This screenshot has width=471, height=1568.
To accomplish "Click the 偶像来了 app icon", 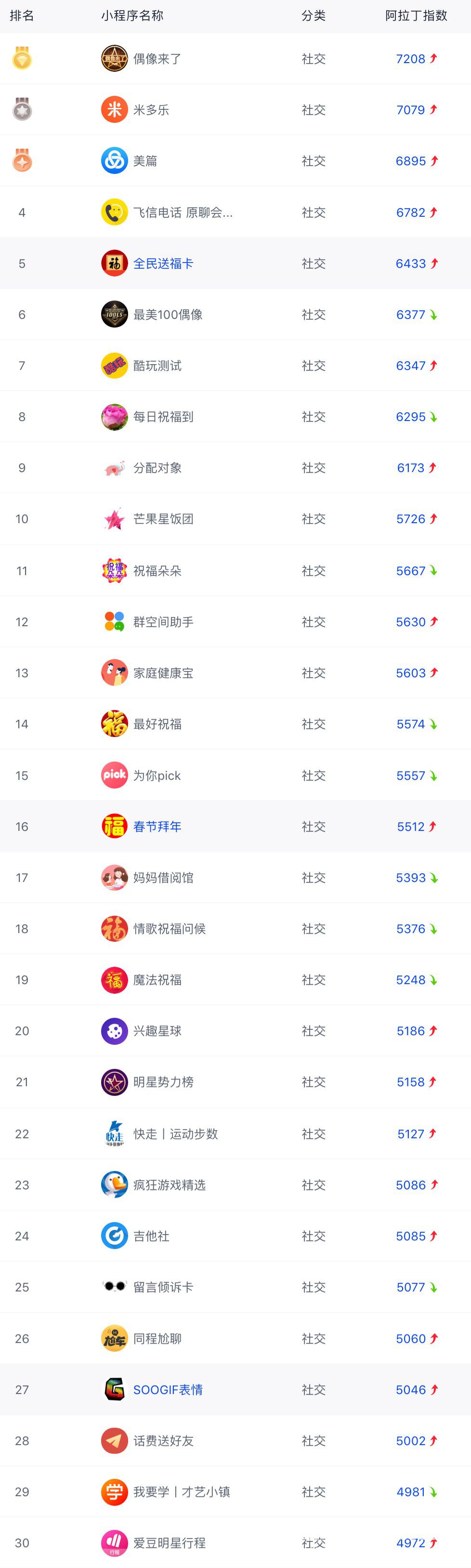I will [115, 58].
